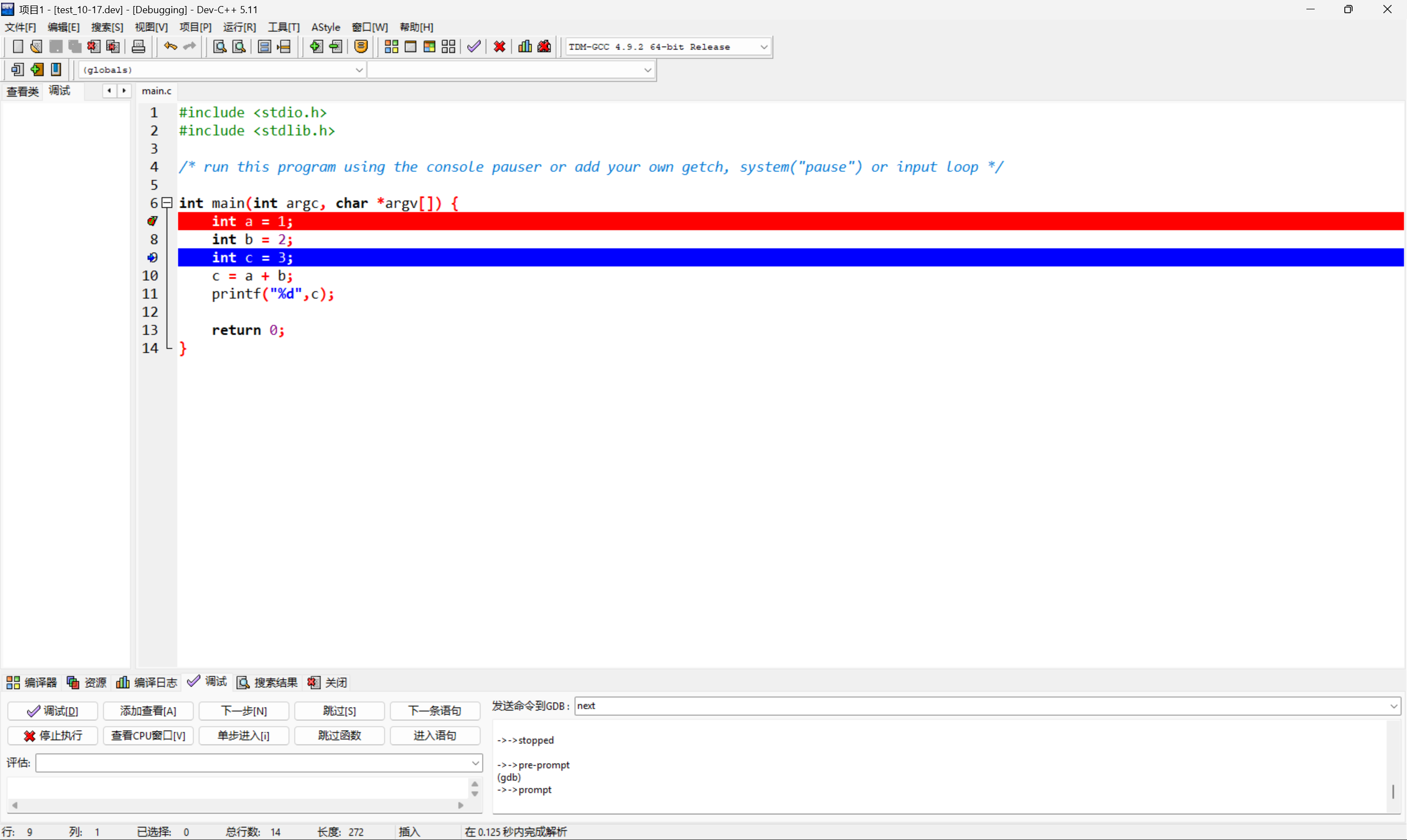Open the 运行[R] menu
The width and height of the screenshot is (1407, 840).
(239, 27)
